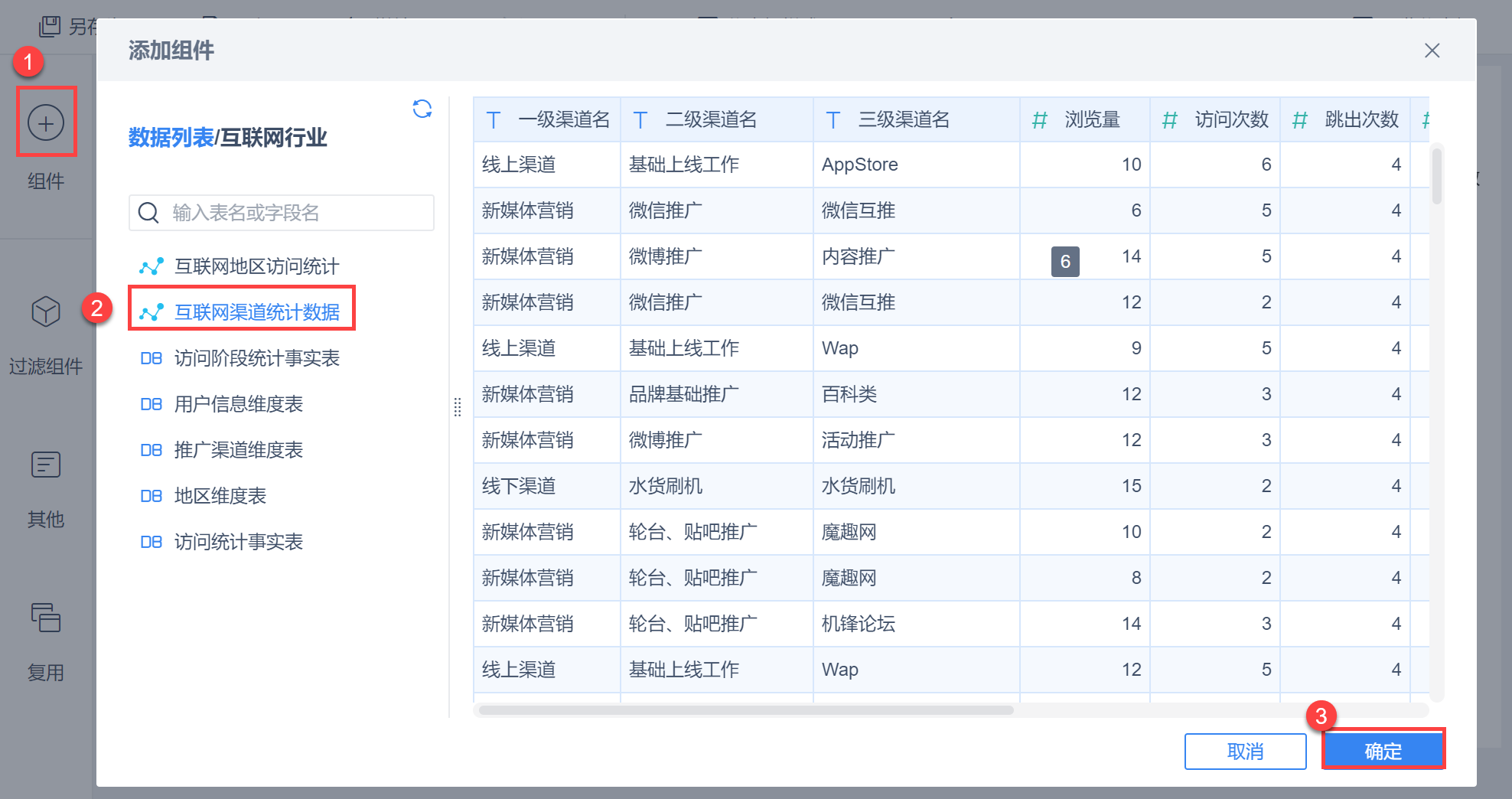The width and height of the screenshot is (1512, 799).
Task: Choose the 用户信息维度表 table
Action: tap(238, 404)
